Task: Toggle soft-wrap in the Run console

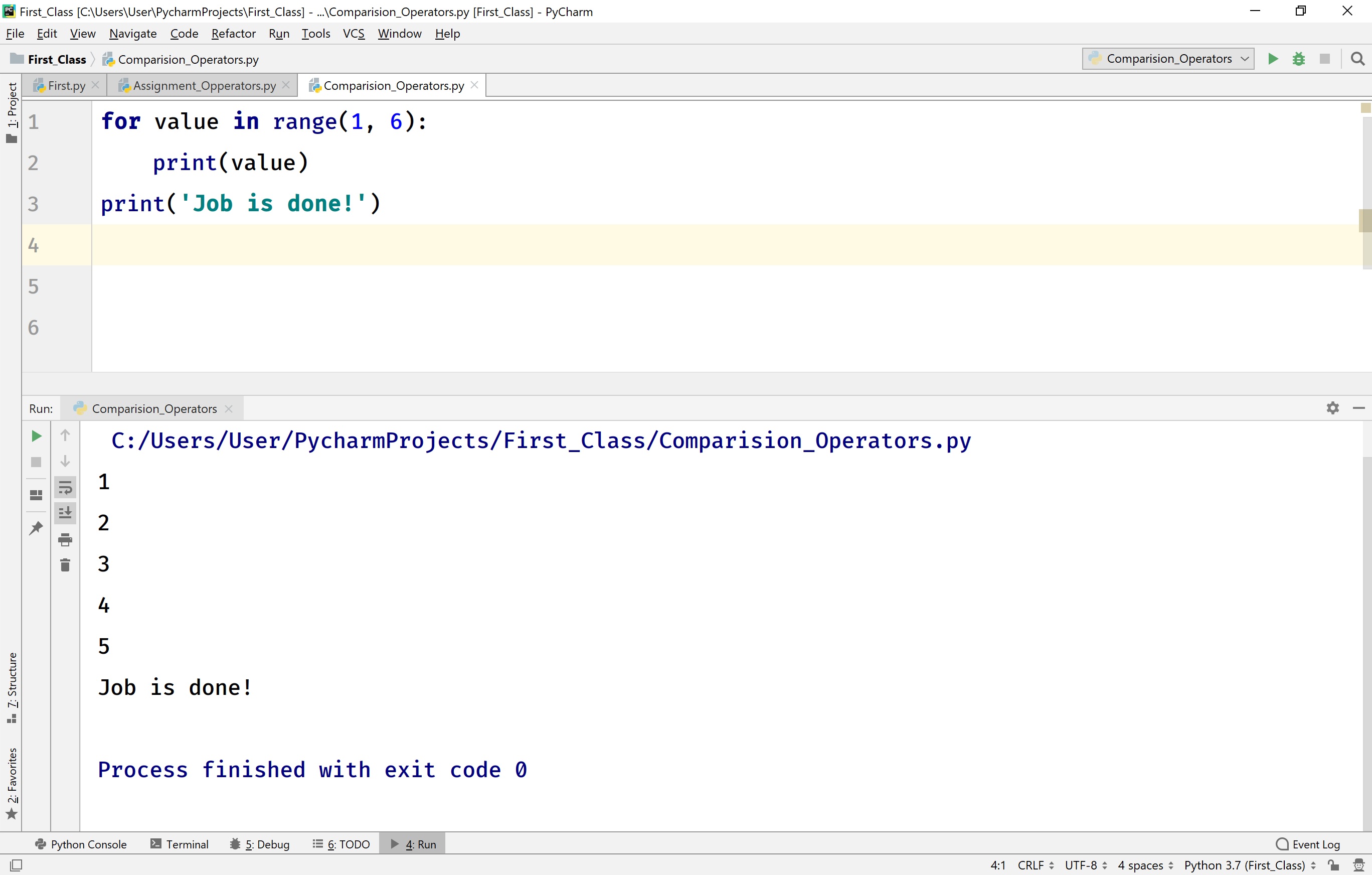Action: [x=65, y=488]
